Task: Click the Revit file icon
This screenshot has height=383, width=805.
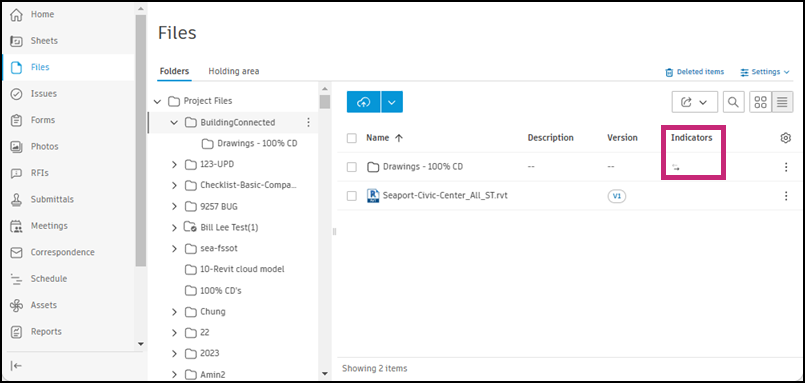Action: [x=373, y=196]
